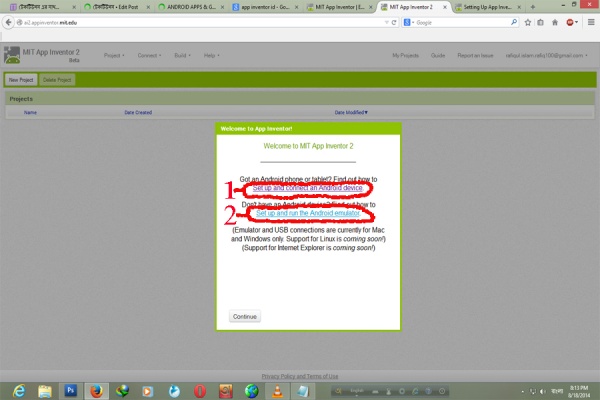
Task: Open the search engine selector dropdown
Action: [x=409, y=23]
